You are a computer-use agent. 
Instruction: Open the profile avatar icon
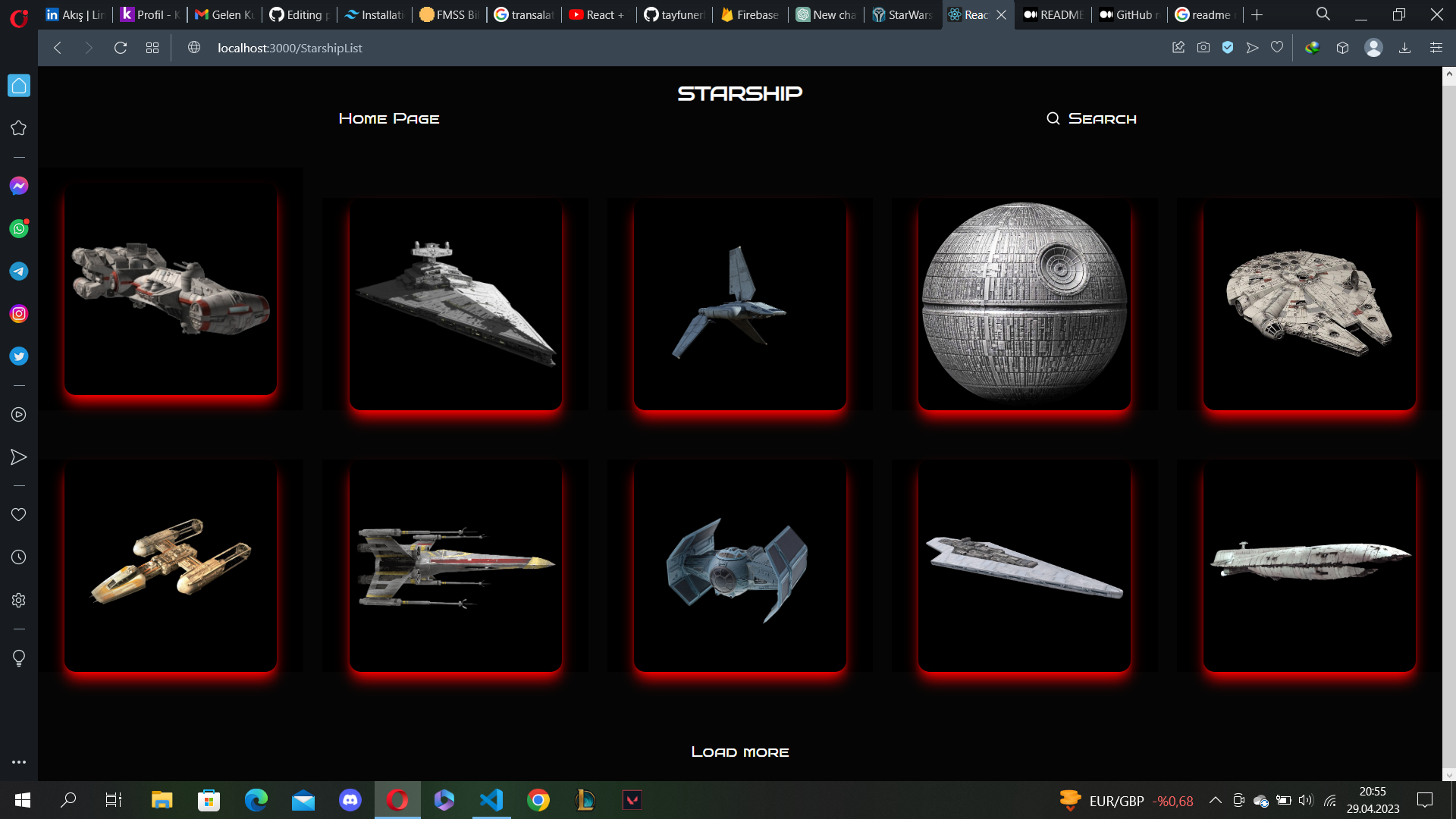pos(1373,48)
